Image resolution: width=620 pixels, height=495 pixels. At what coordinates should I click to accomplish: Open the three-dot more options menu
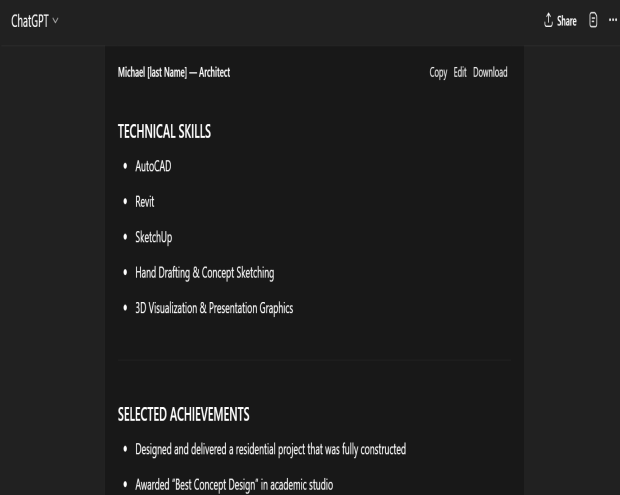coord(612,21)
